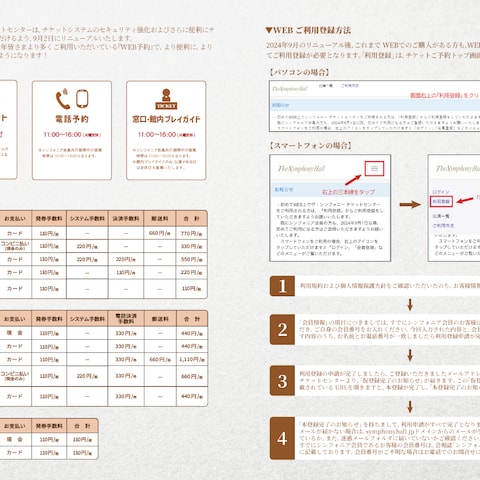Click the red-boxed 利用登録 link
The height and width of the screenshot is (480, 480).
click(x=441, y=202)
